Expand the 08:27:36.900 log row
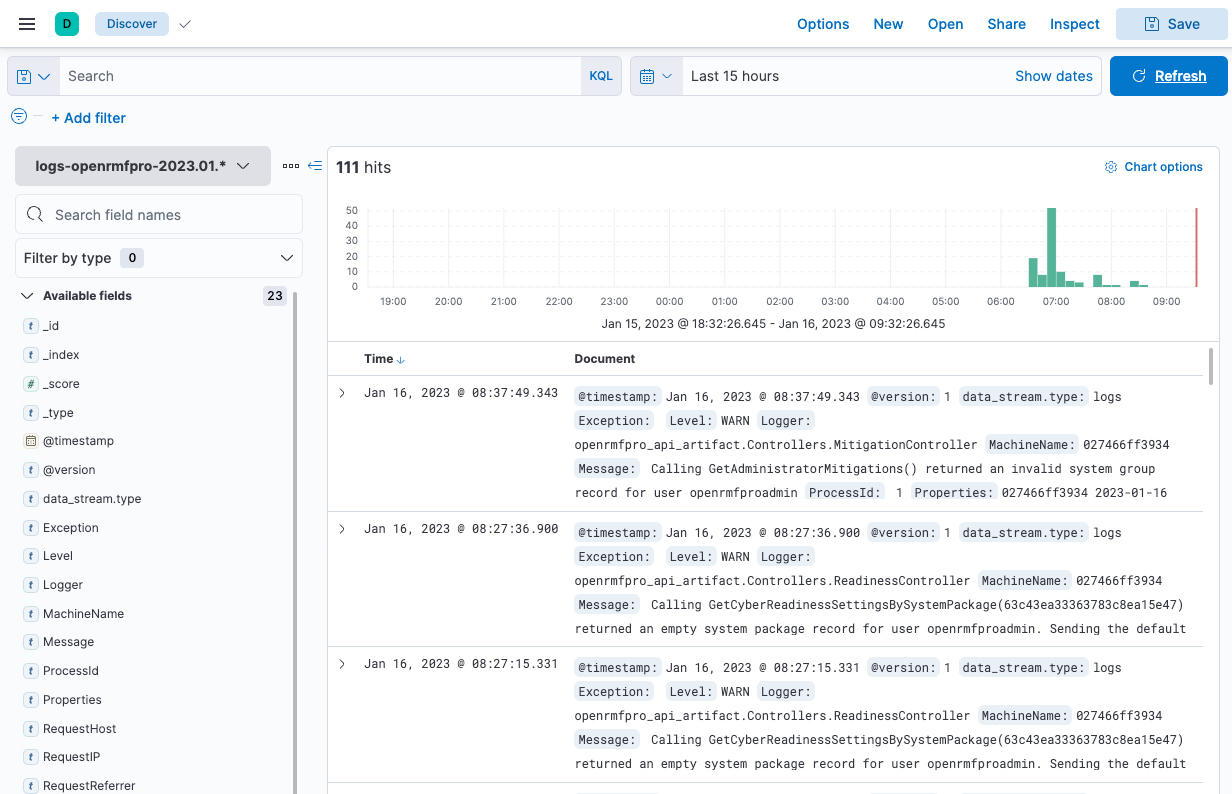This screenshot has width=1232, height=794. [x=342, y=529]
